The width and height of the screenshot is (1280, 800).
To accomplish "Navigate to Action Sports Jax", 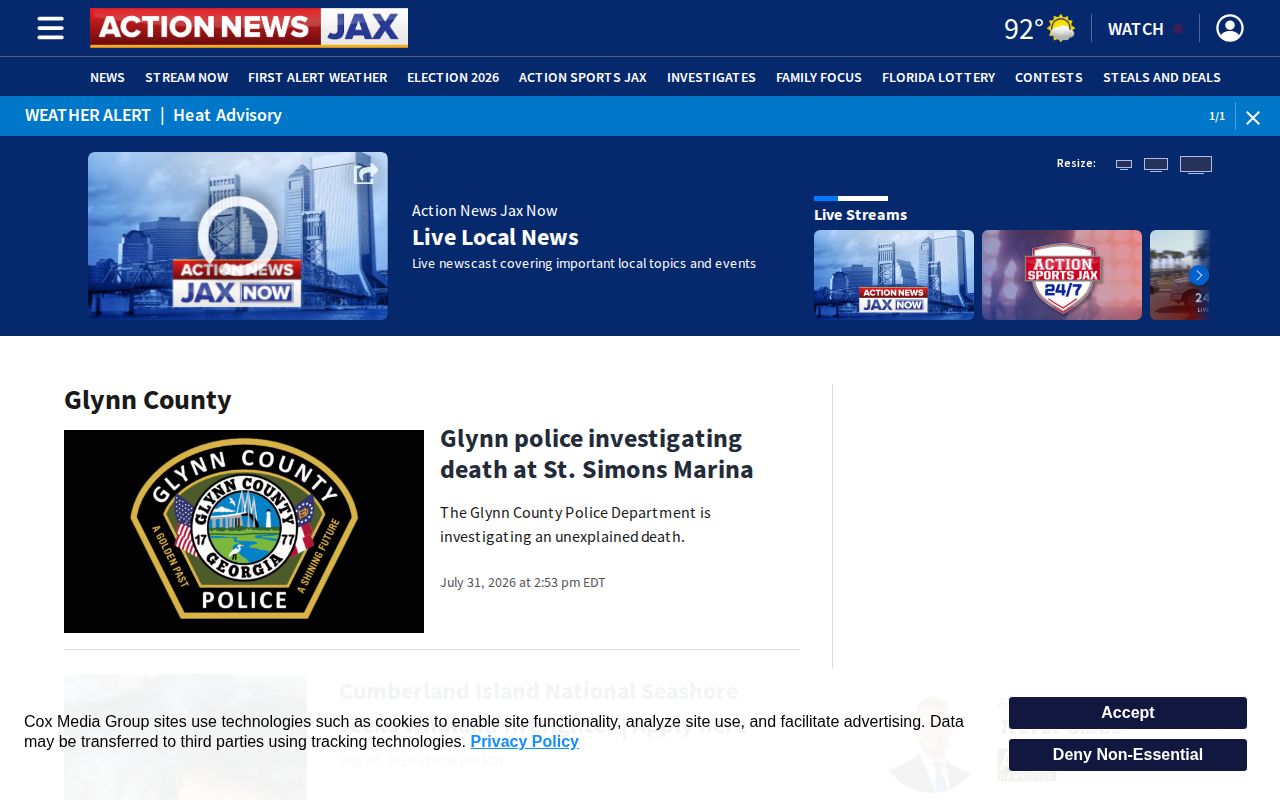I will [x=583, y=77].
